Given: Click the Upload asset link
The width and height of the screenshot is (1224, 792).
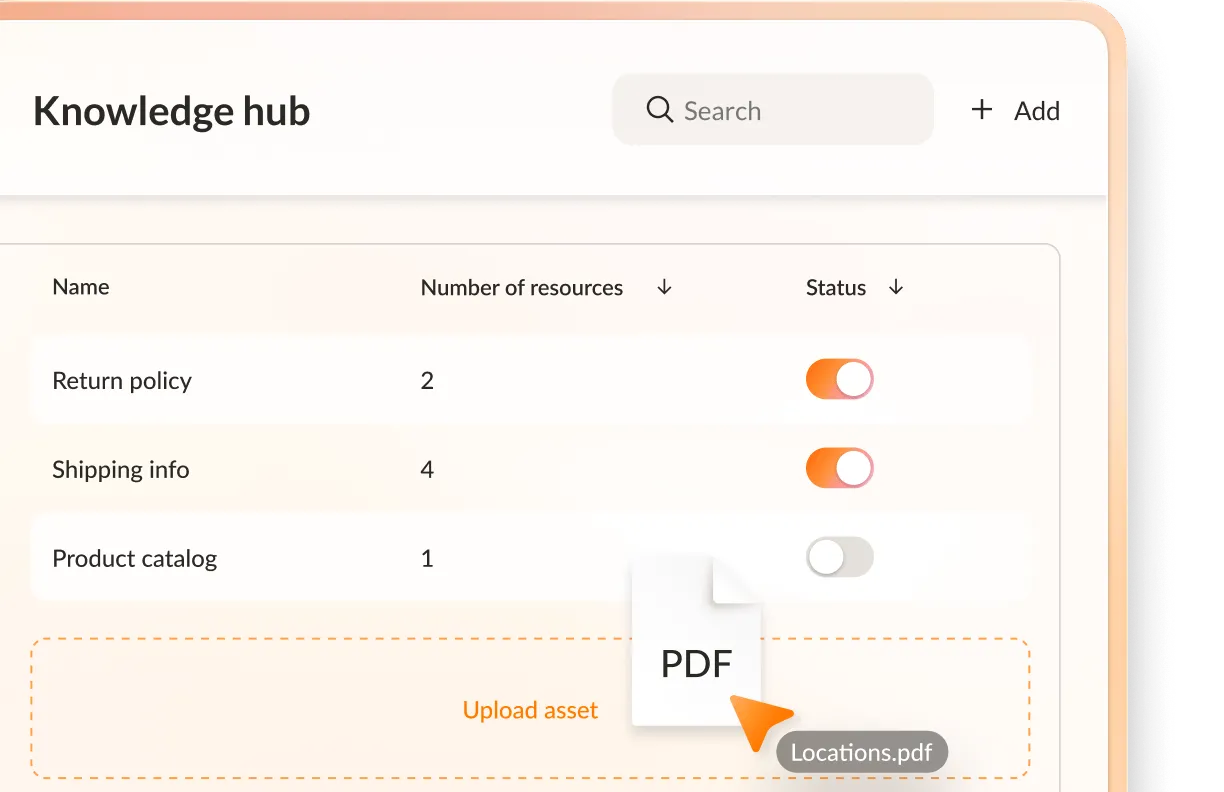Looking at the screenshot, I should pyautogui.click(x=530, y=710).
